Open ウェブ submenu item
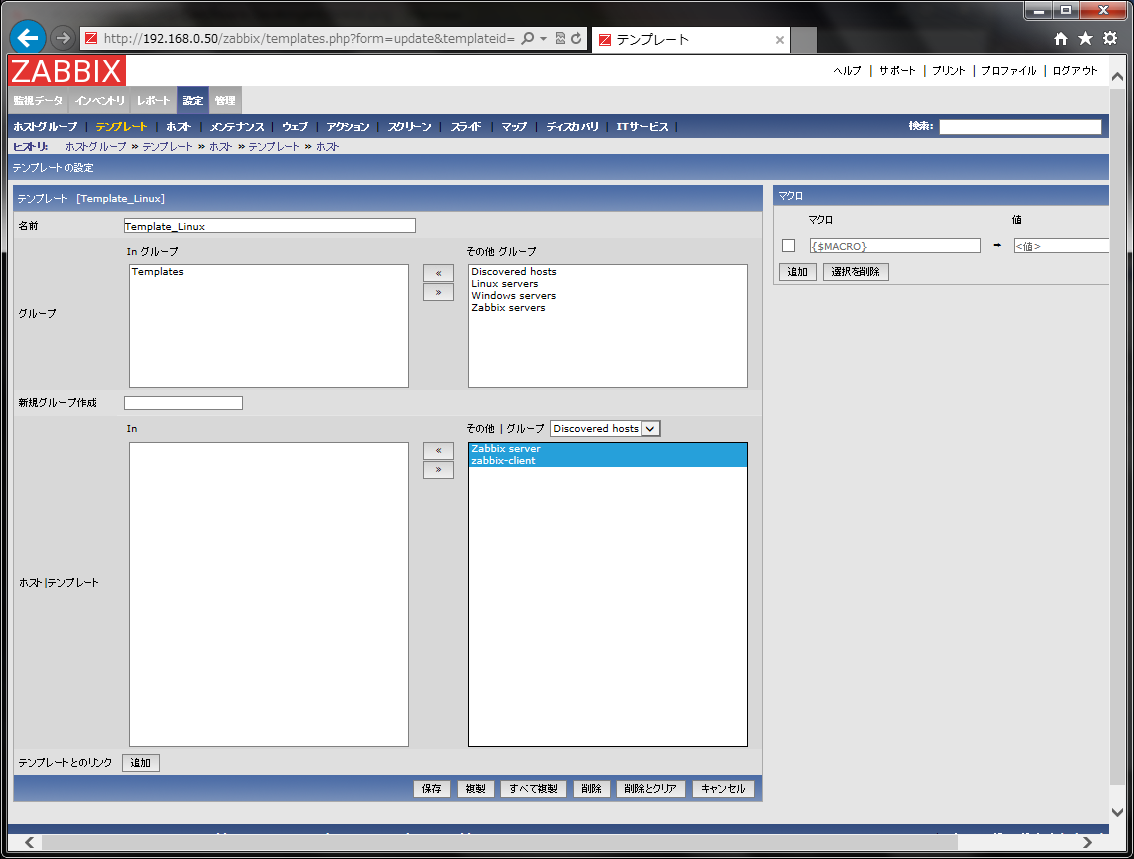Image resolution: width=1134 pixels, height=859 pixels. point(295,127)
